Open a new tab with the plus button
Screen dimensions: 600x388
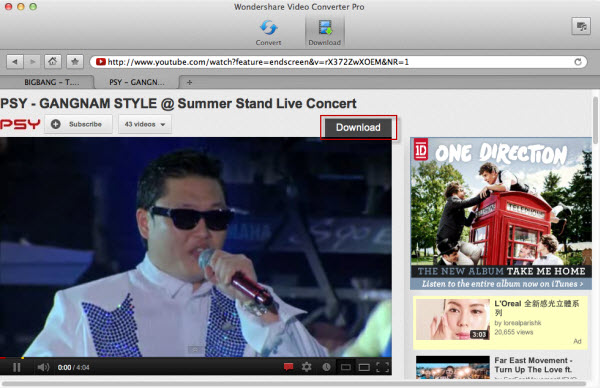click(189, 82)
